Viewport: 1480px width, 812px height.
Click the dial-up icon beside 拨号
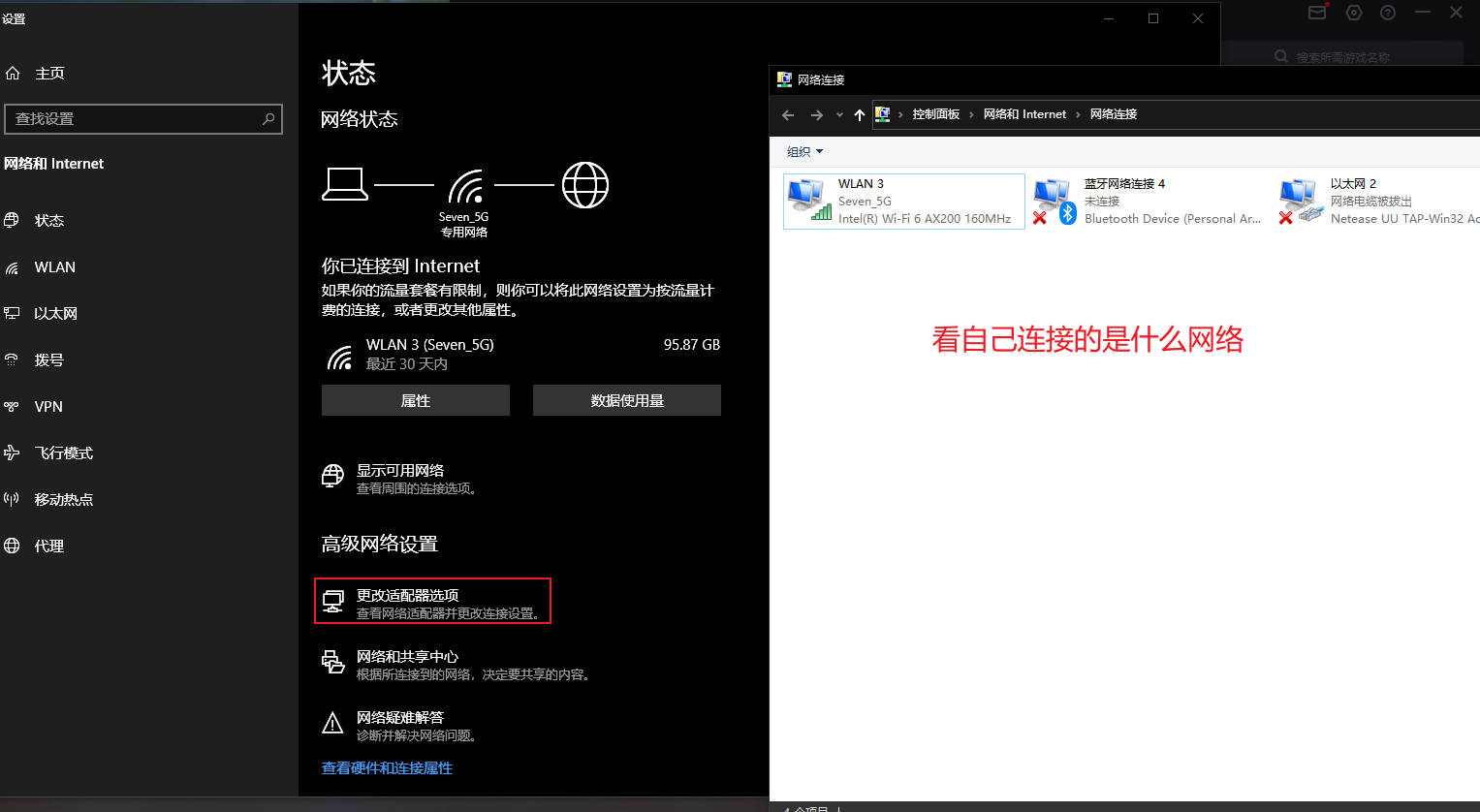pos(12,359)
